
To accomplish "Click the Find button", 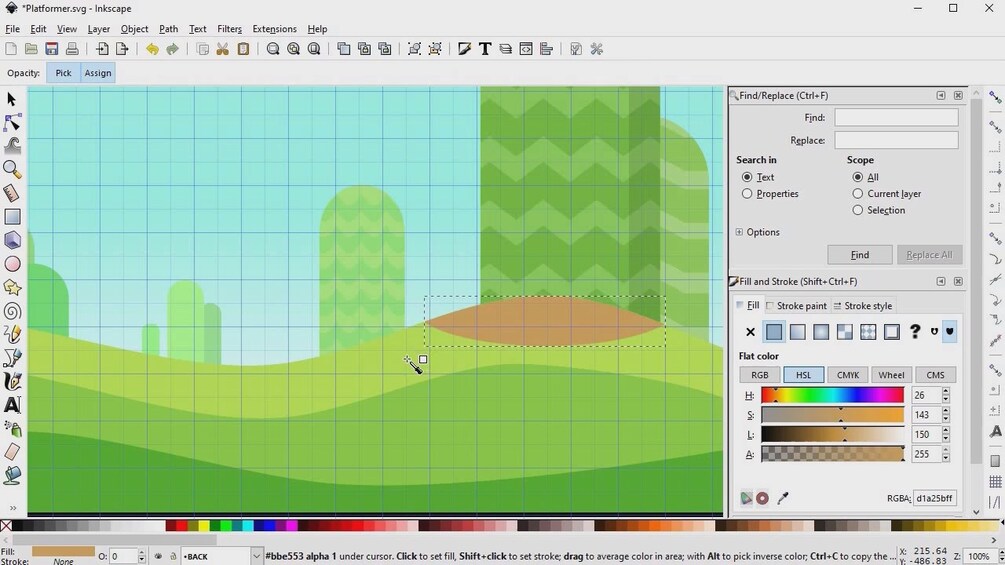I will (860, 254).
